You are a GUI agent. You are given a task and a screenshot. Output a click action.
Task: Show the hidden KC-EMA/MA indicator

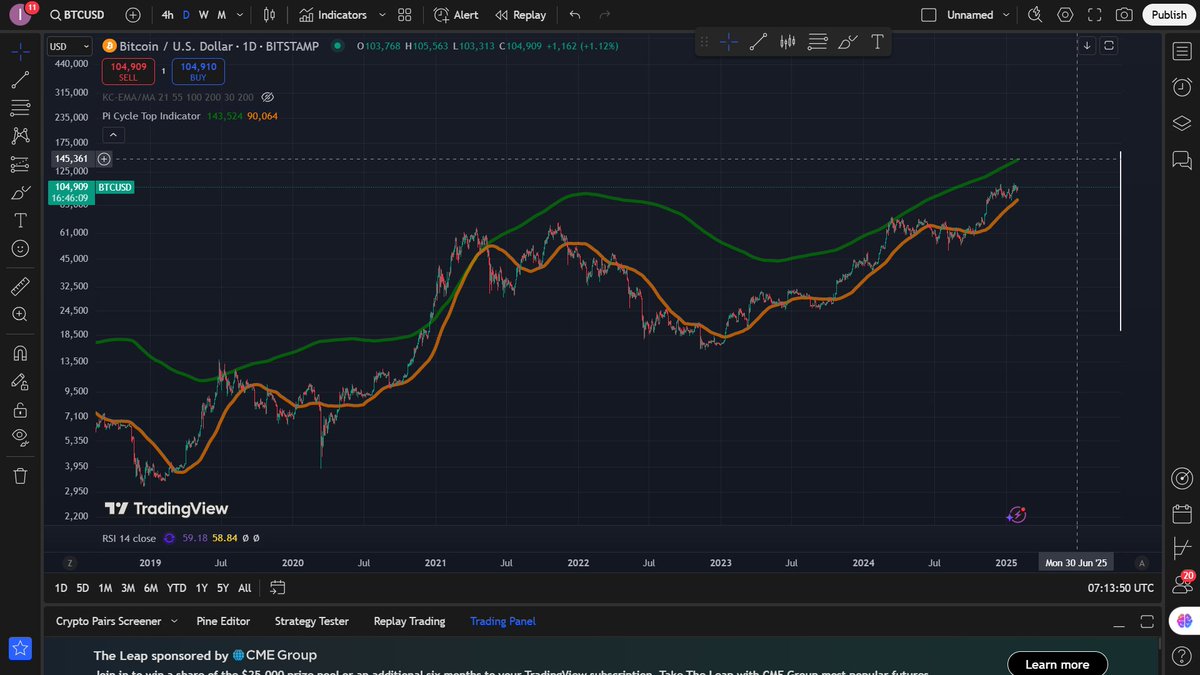267,97
